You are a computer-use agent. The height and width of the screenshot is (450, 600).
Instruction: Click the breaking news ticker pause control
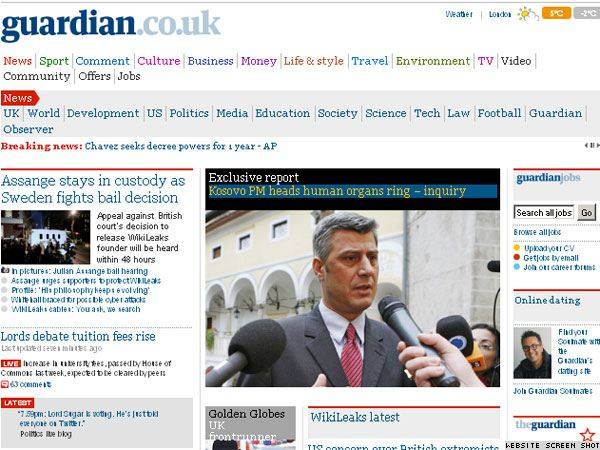tap(592, 145)
